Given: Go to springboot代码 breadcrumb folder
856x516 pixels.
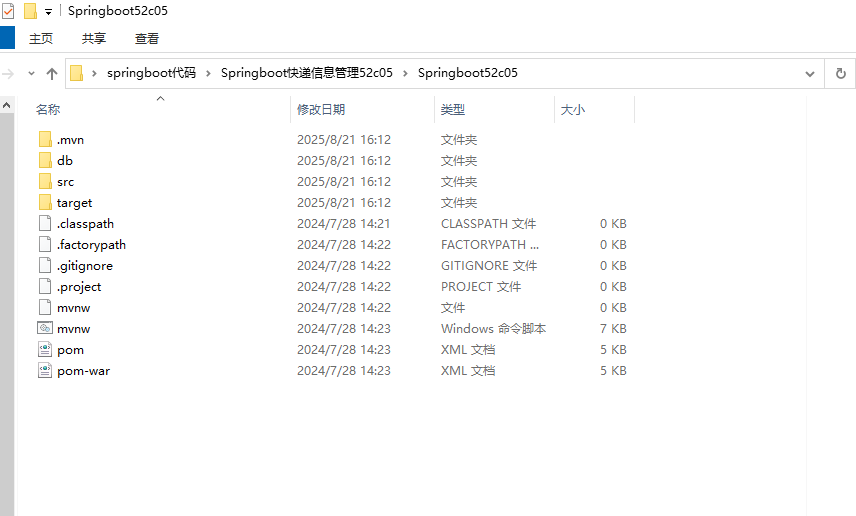Looking at the screenshot, I should (151, 73).
